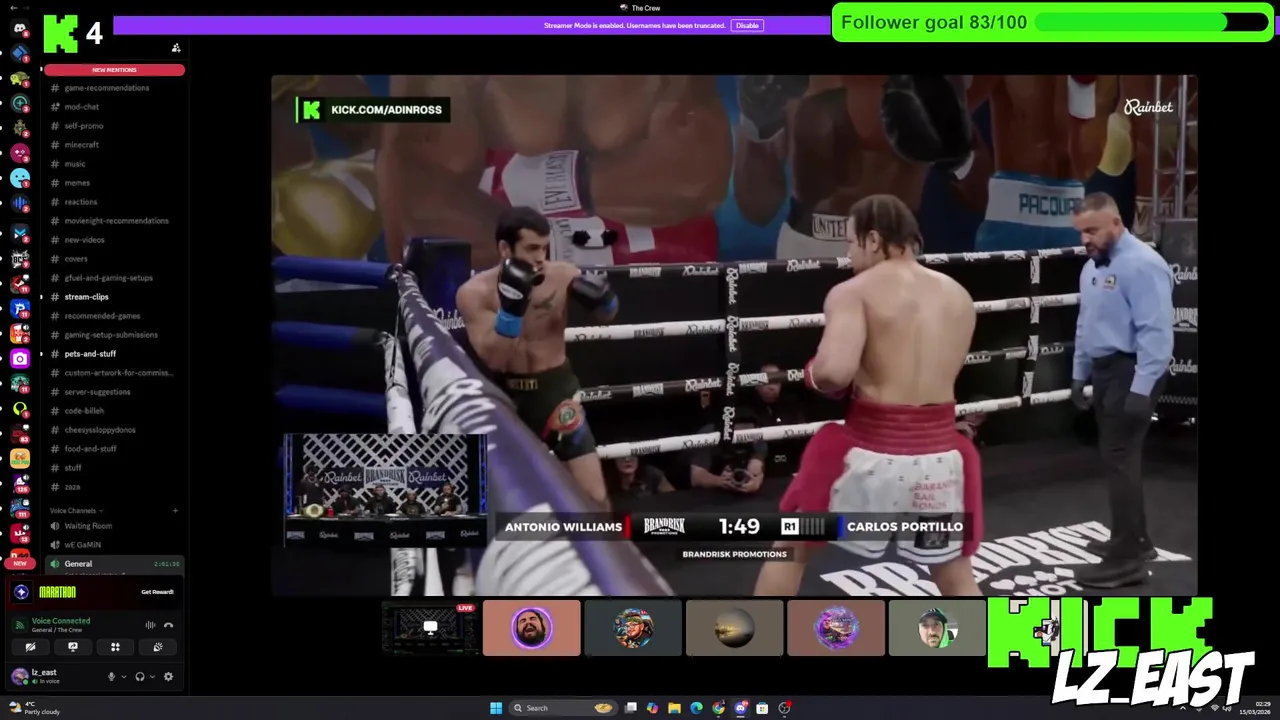Open Microsoft Edge from taskbar

(696, 708)
